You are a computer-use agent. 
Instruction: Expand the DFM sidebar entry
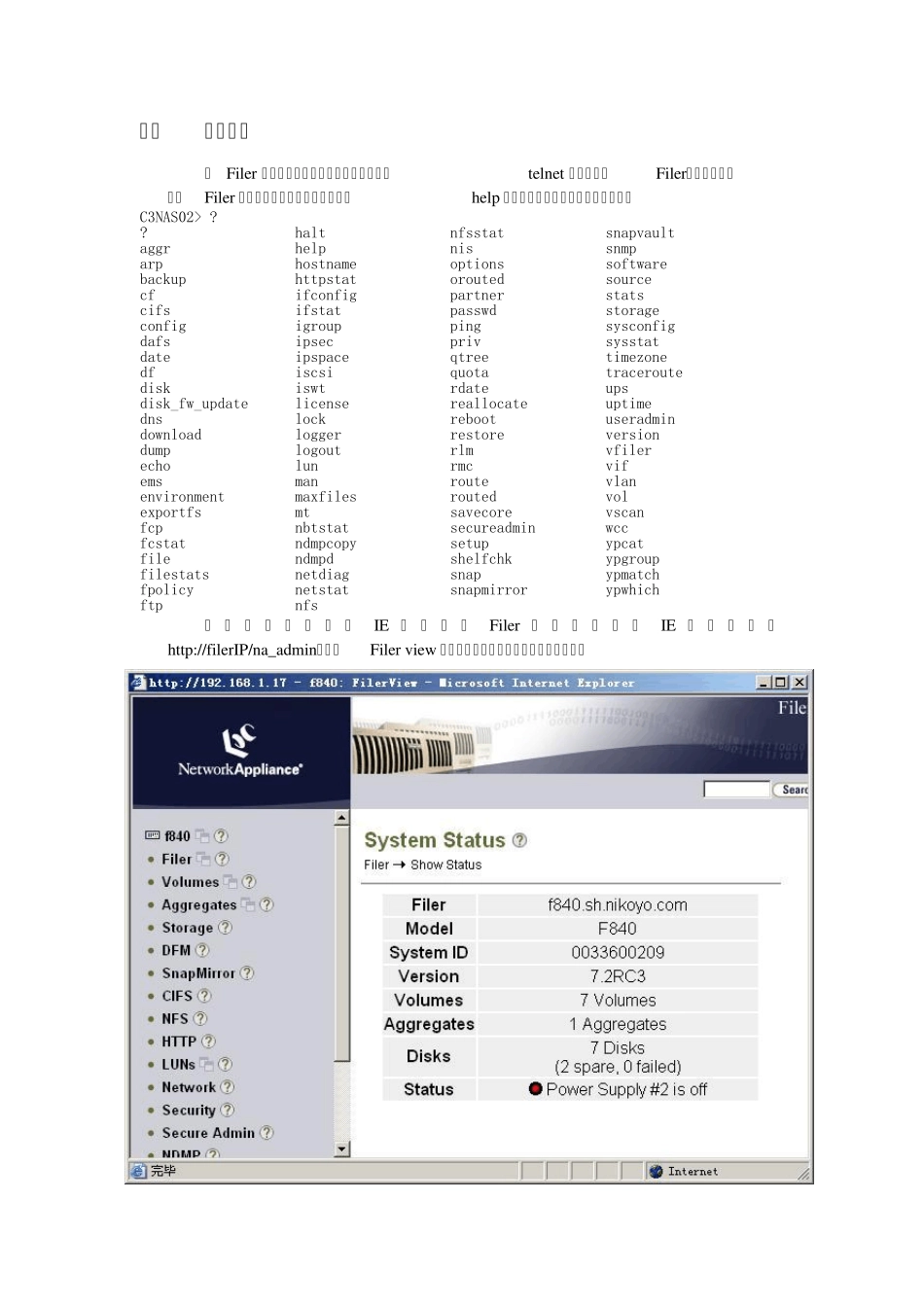[x=176, y=950]
